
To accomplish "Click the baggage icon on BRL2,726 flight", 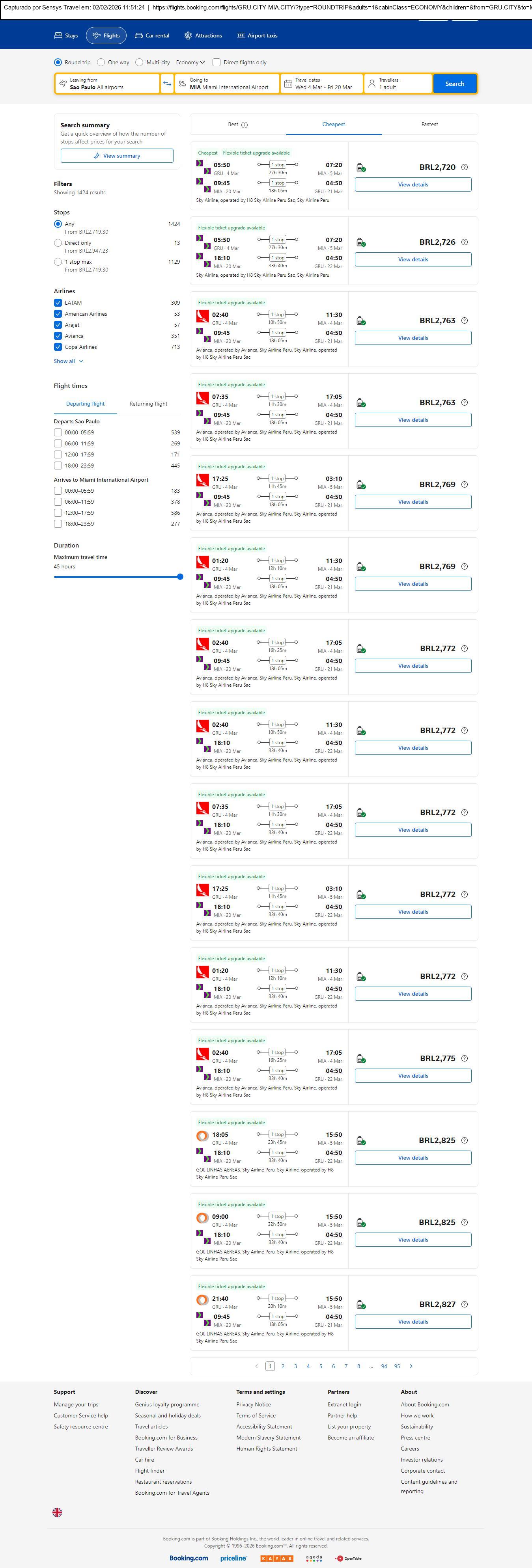I will point(360,242).
